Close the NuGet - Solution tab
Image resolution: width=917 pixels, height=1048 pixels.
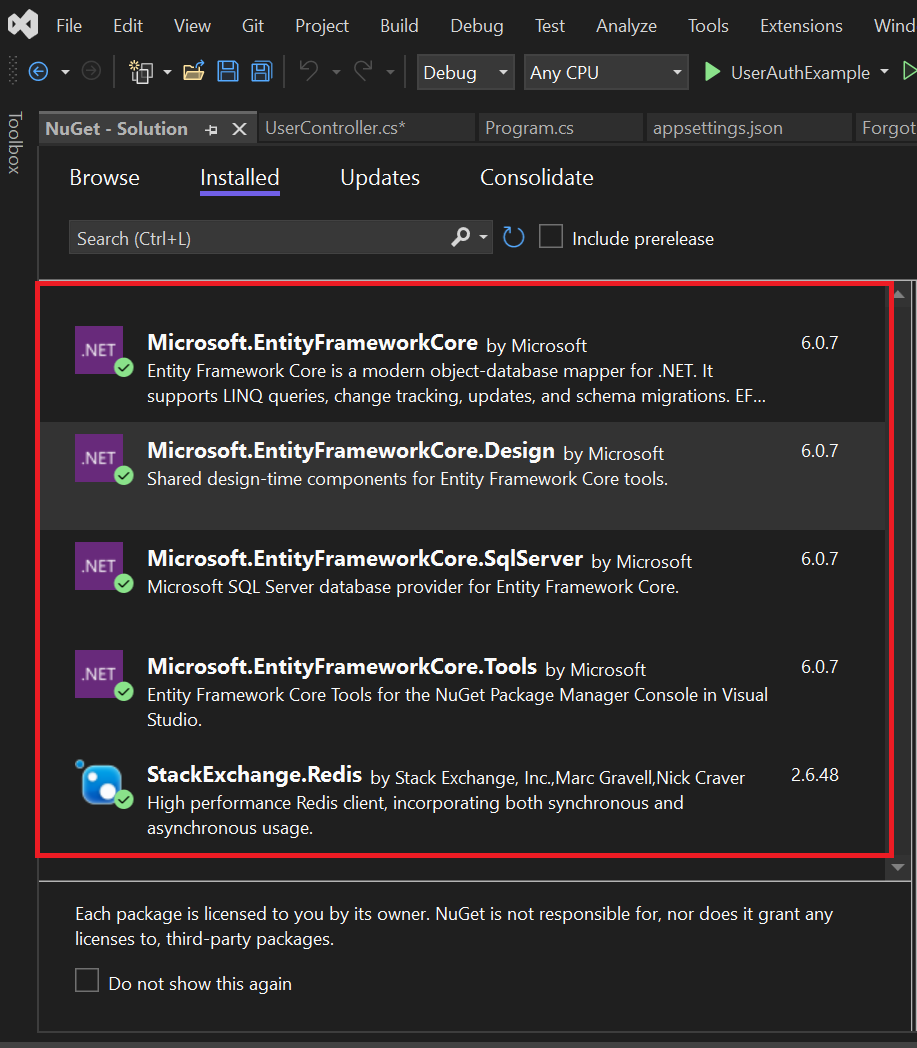click(x=239, y=130)
